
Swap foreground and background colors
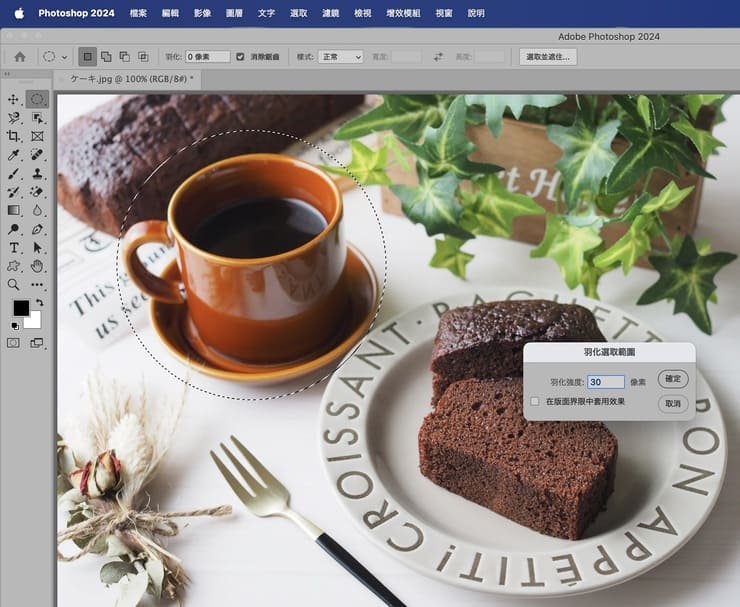tap(40, 303)
